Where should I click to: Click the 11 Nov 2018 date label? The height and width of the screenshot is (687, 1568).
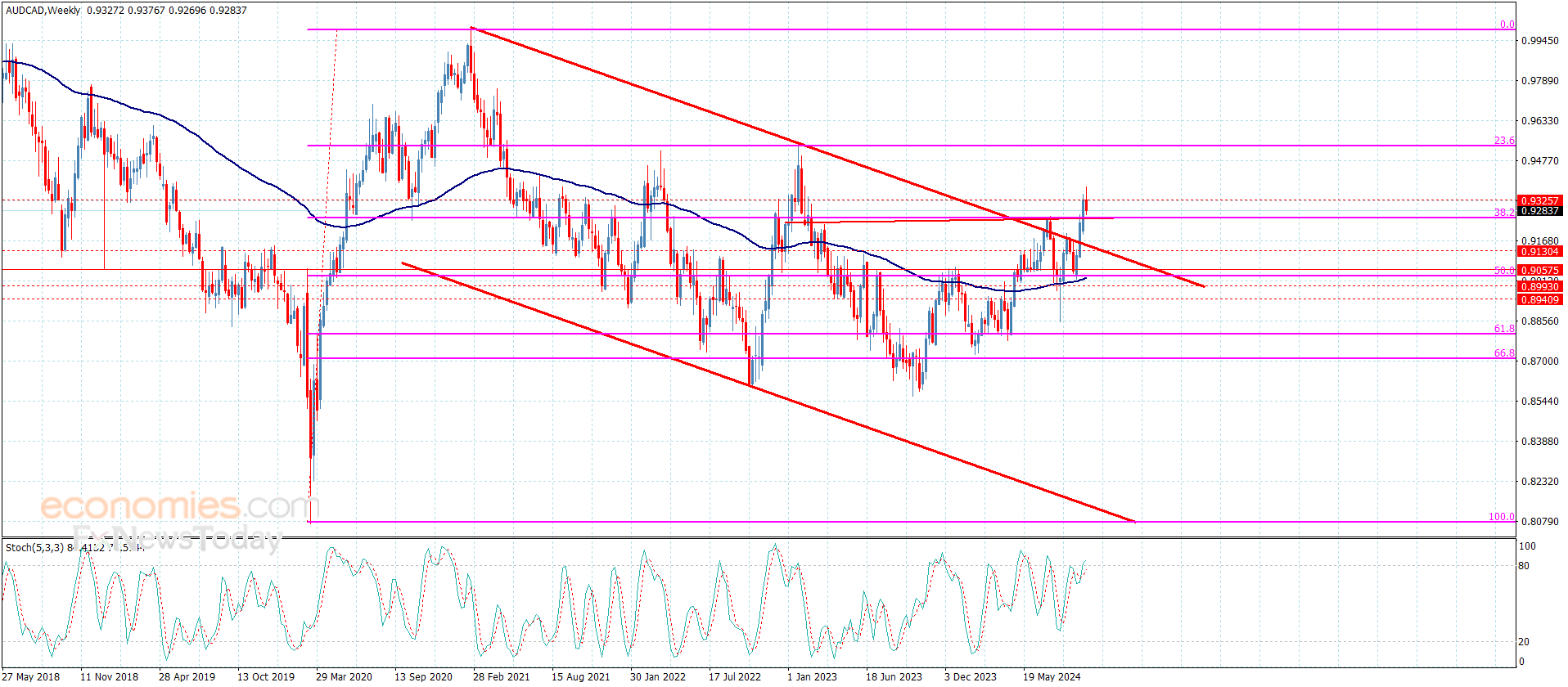pyautogui.click(x=110, y=676)
